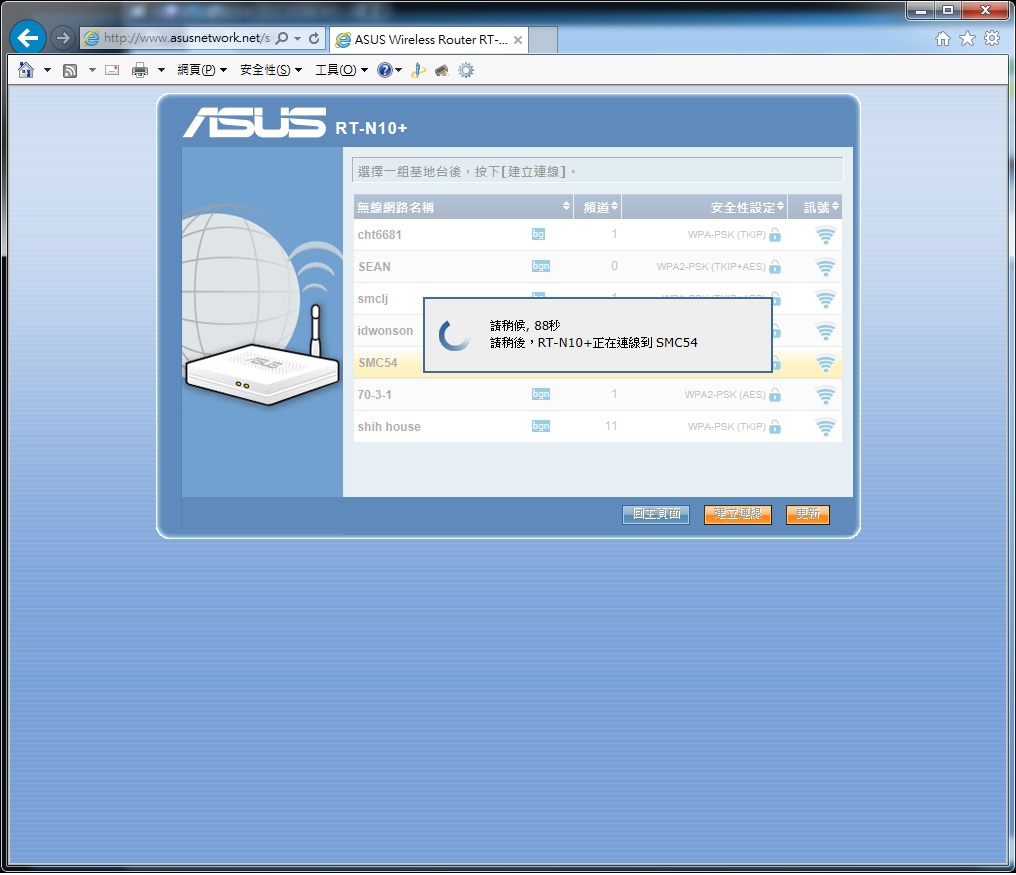Expand the Home button dropdown arrow

click(x=47, y=70)
